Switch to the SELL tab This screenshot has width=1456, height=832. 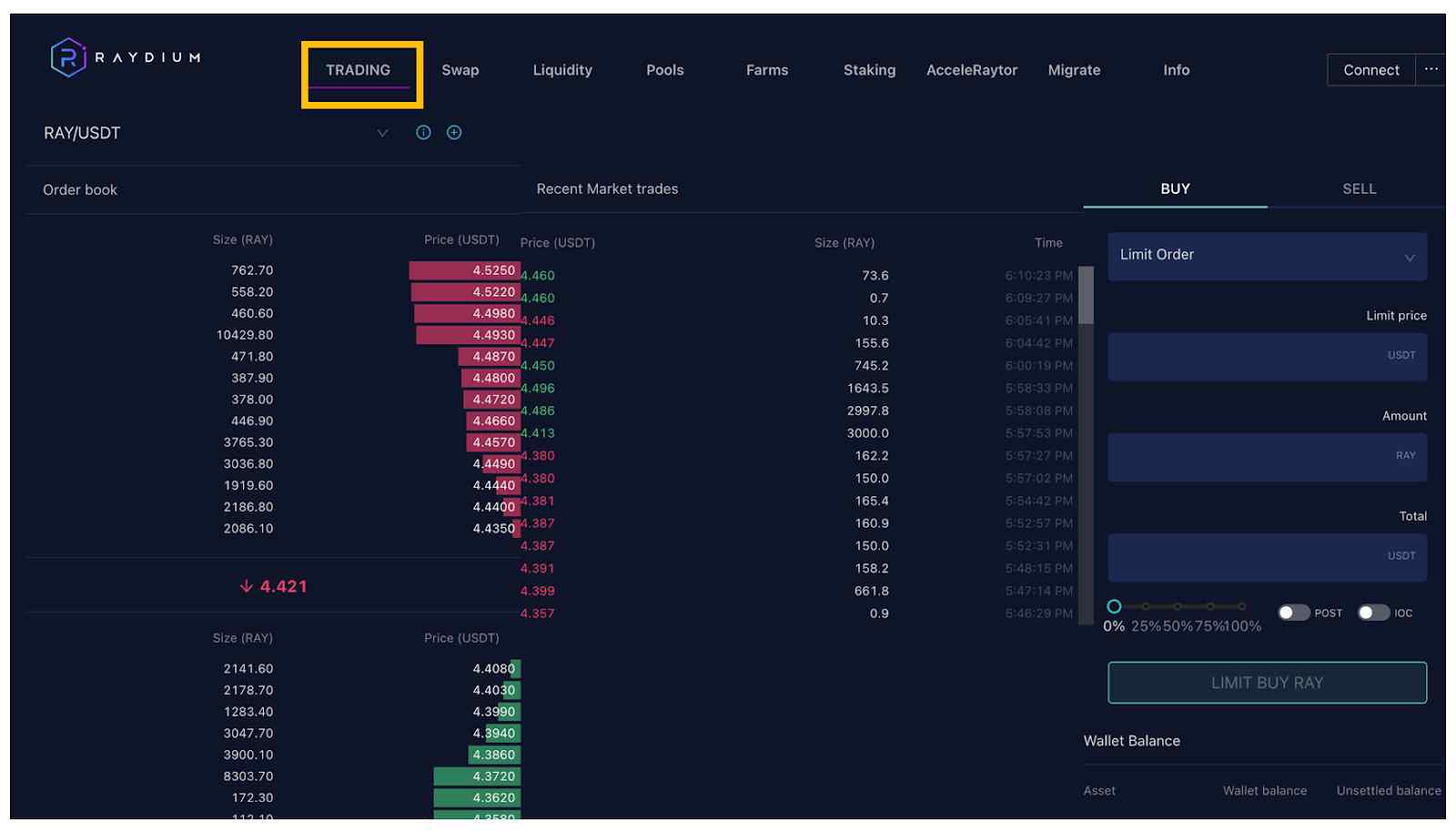(x=1359, y=189)
